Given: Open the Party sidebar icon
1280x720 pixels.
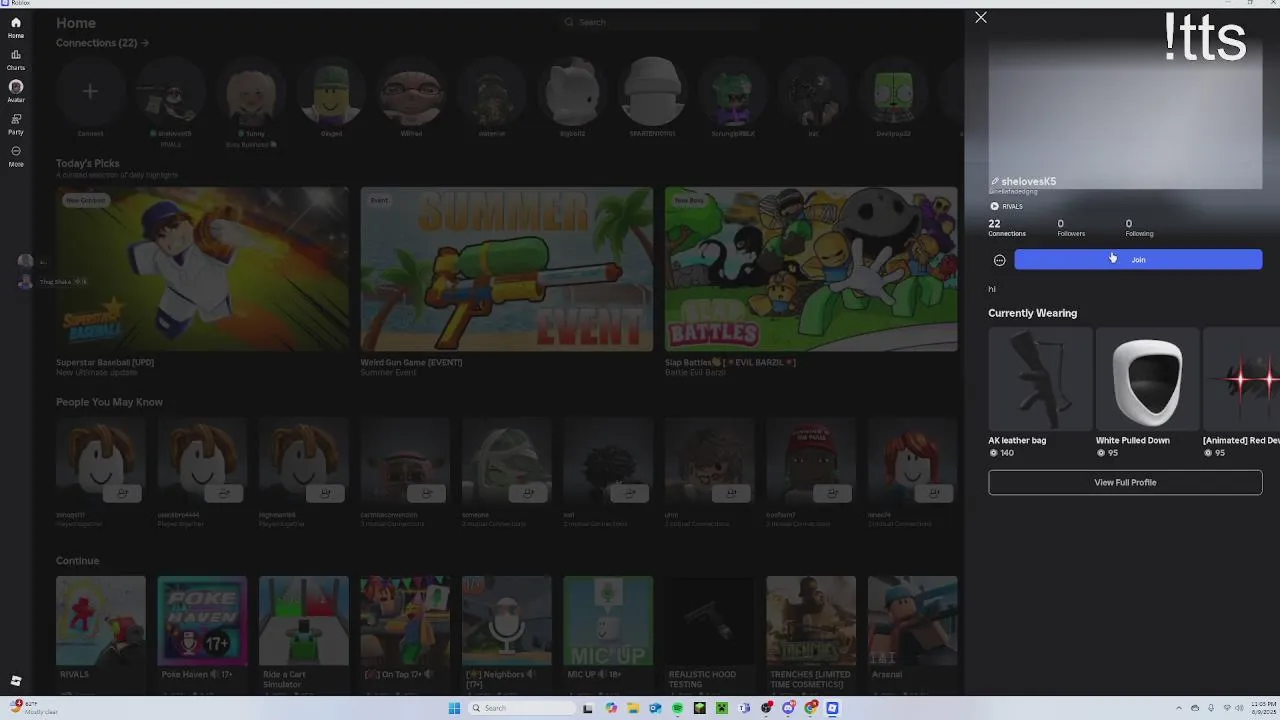Looking at the screenshot, I should coord(16,123).
